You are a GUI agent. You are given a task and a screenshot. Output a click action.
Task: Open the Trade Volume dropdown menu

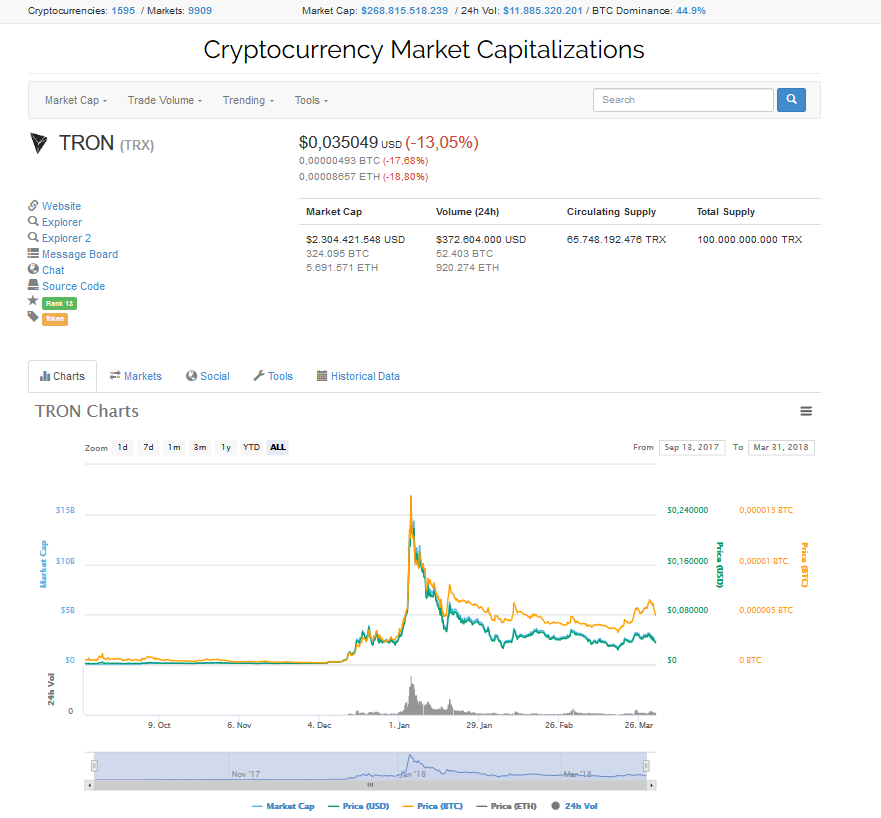pyautogui.click(x=165, y=100)
